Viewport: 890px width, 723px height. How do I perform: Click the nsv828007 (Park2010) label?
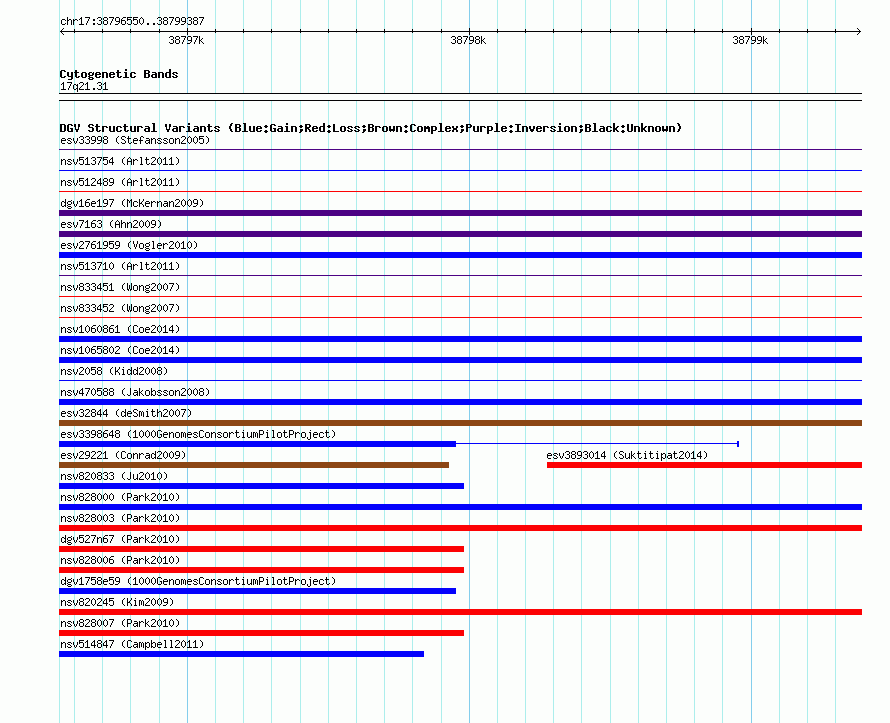pos(120,623)
